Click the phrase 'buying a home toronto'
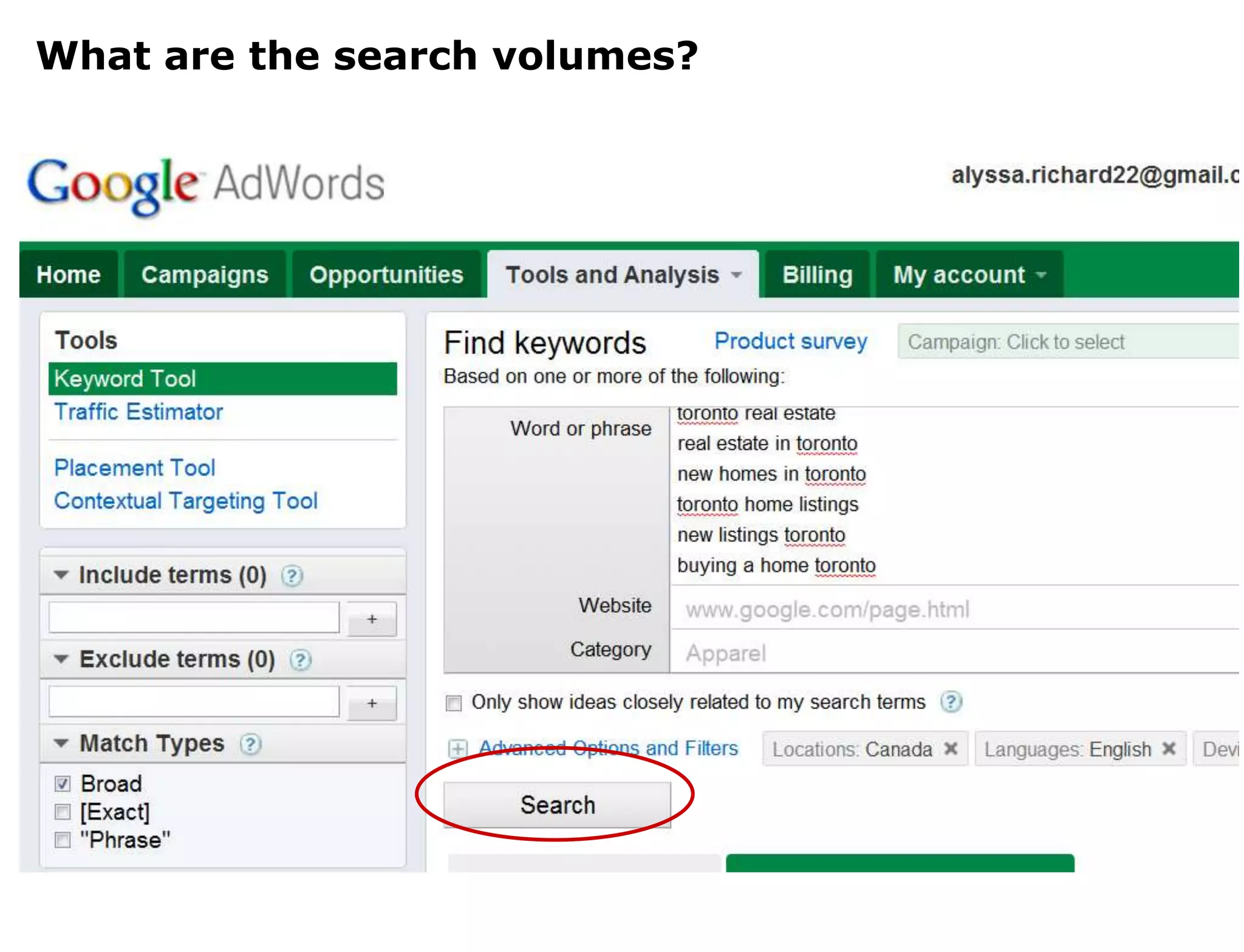This screenshot has height=952, width=1244. point(776,566)
